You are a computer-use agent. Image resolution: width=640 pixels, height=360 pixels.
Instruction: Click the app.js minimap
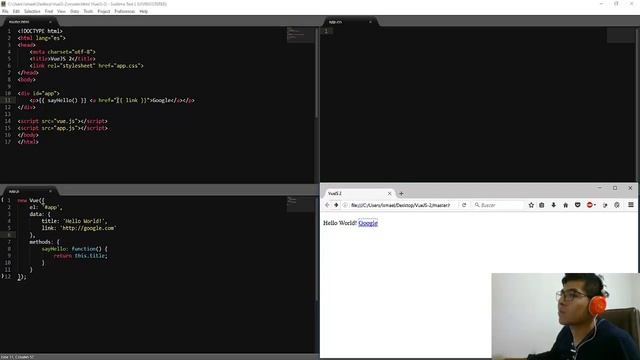[300, 204]
